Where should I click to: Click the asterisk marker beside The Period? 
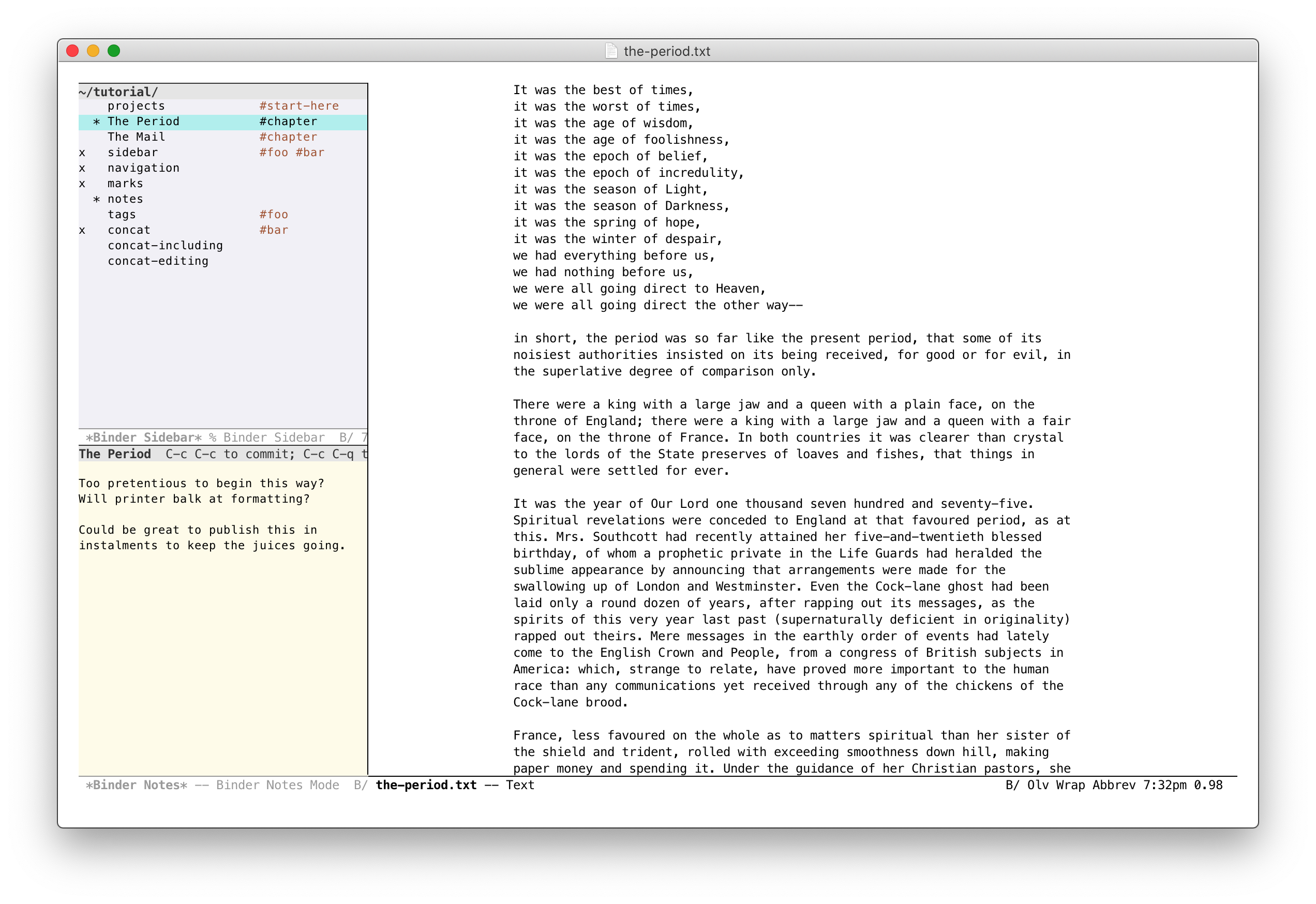pos(96,122)
